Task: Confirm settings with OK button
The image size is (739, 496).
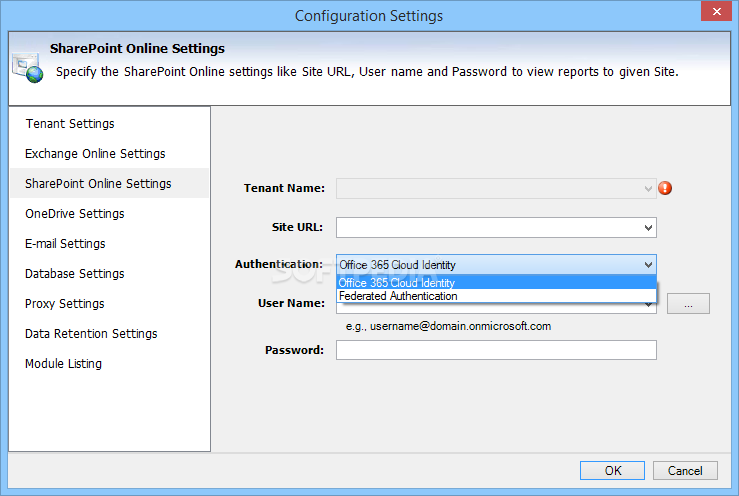Action: point(612,471)
